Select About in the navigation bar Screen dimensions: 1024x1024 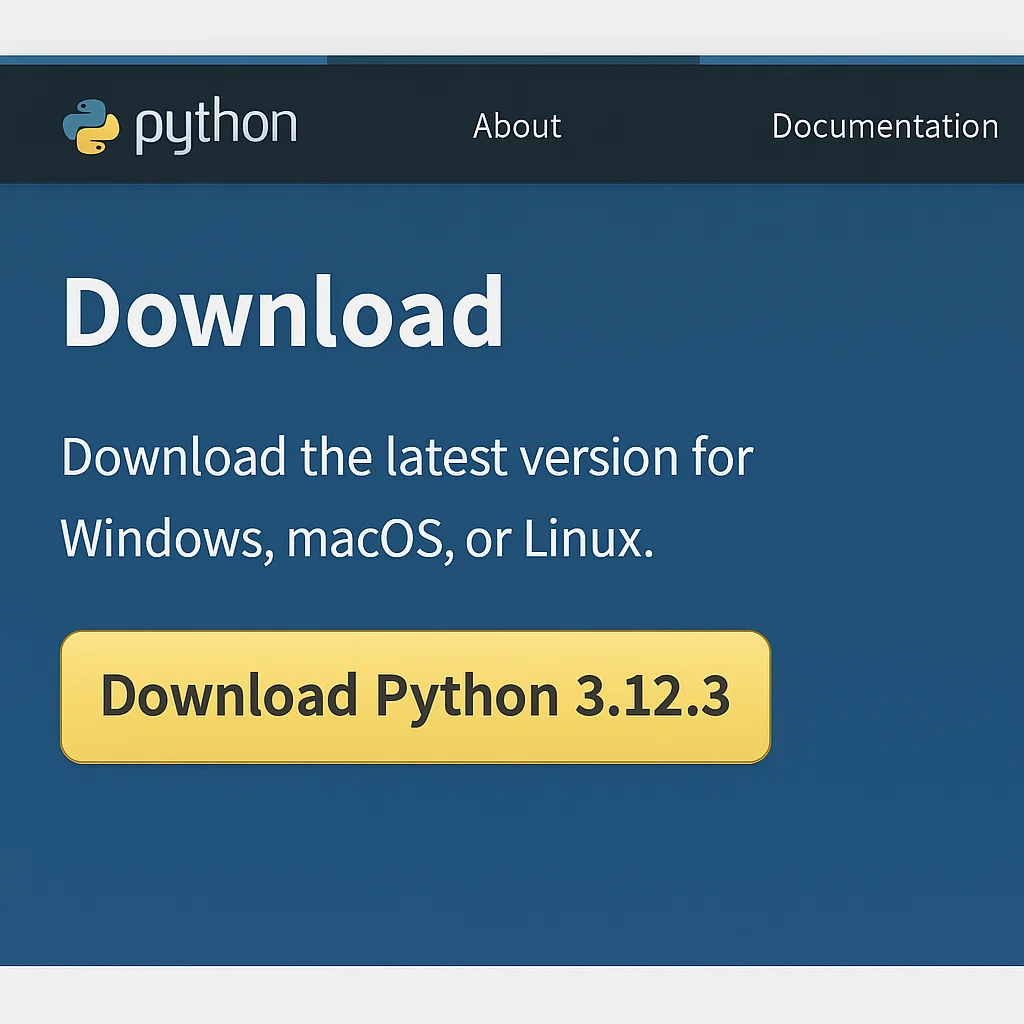516,126
